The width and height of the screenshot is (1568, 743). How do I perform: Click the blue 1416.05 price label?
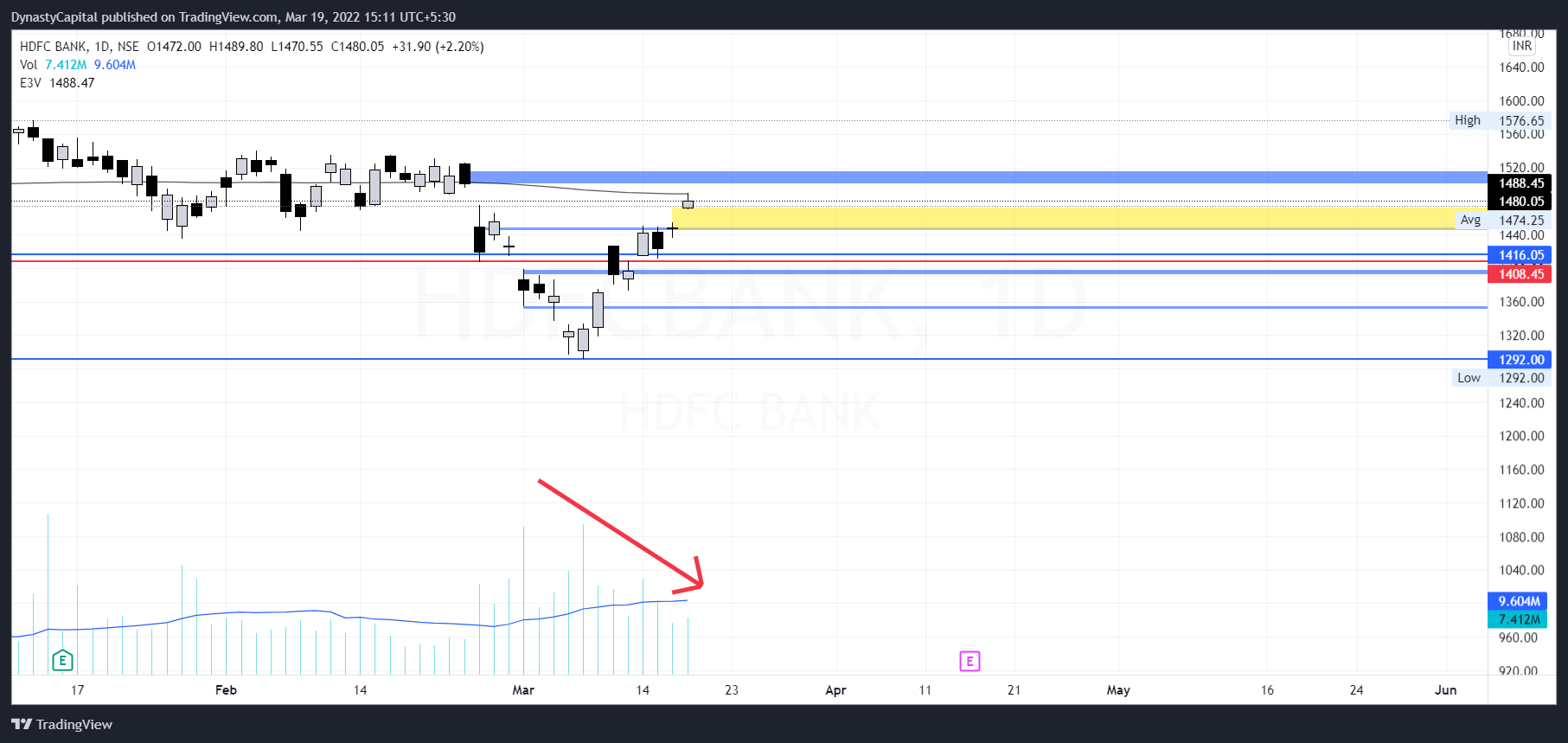click(x=1520, y=255)
